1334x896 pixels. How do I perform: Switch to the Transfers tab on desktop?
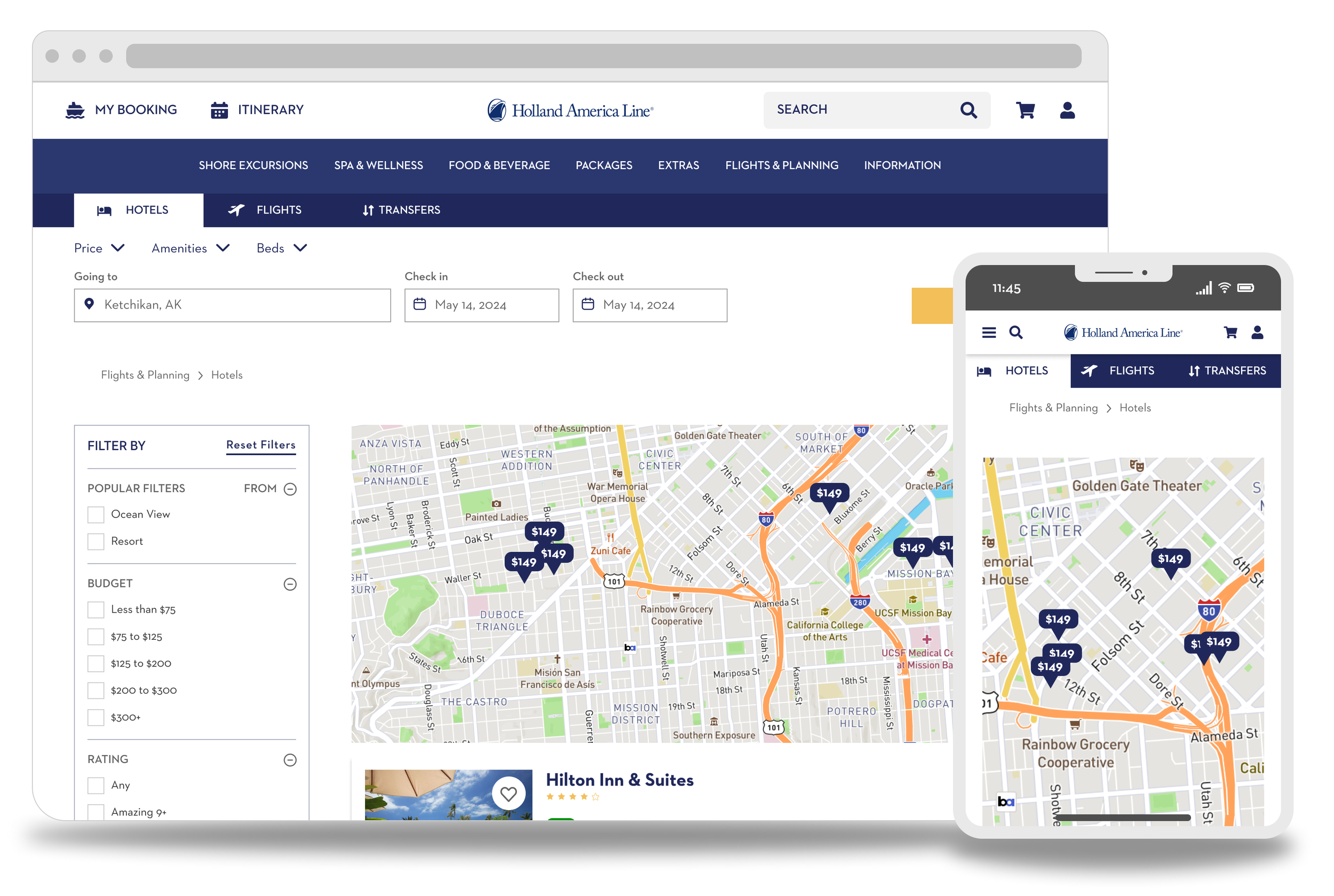(401, 210)
